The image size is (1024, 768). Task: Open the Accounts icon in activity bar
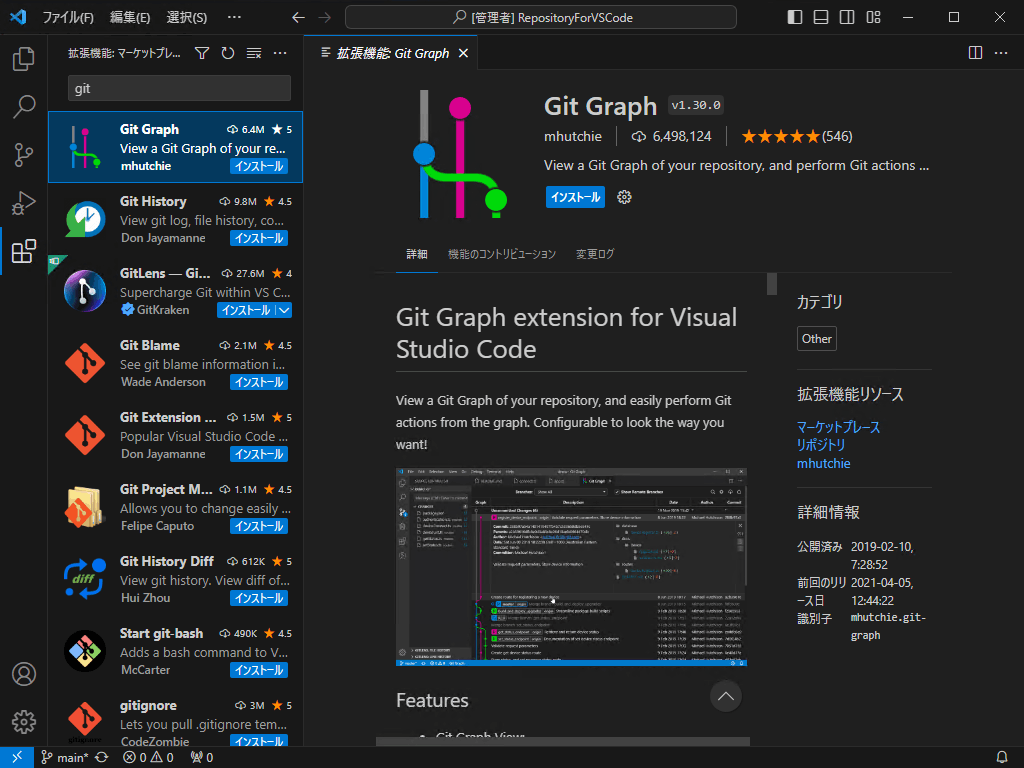click(x=24, y=674)
